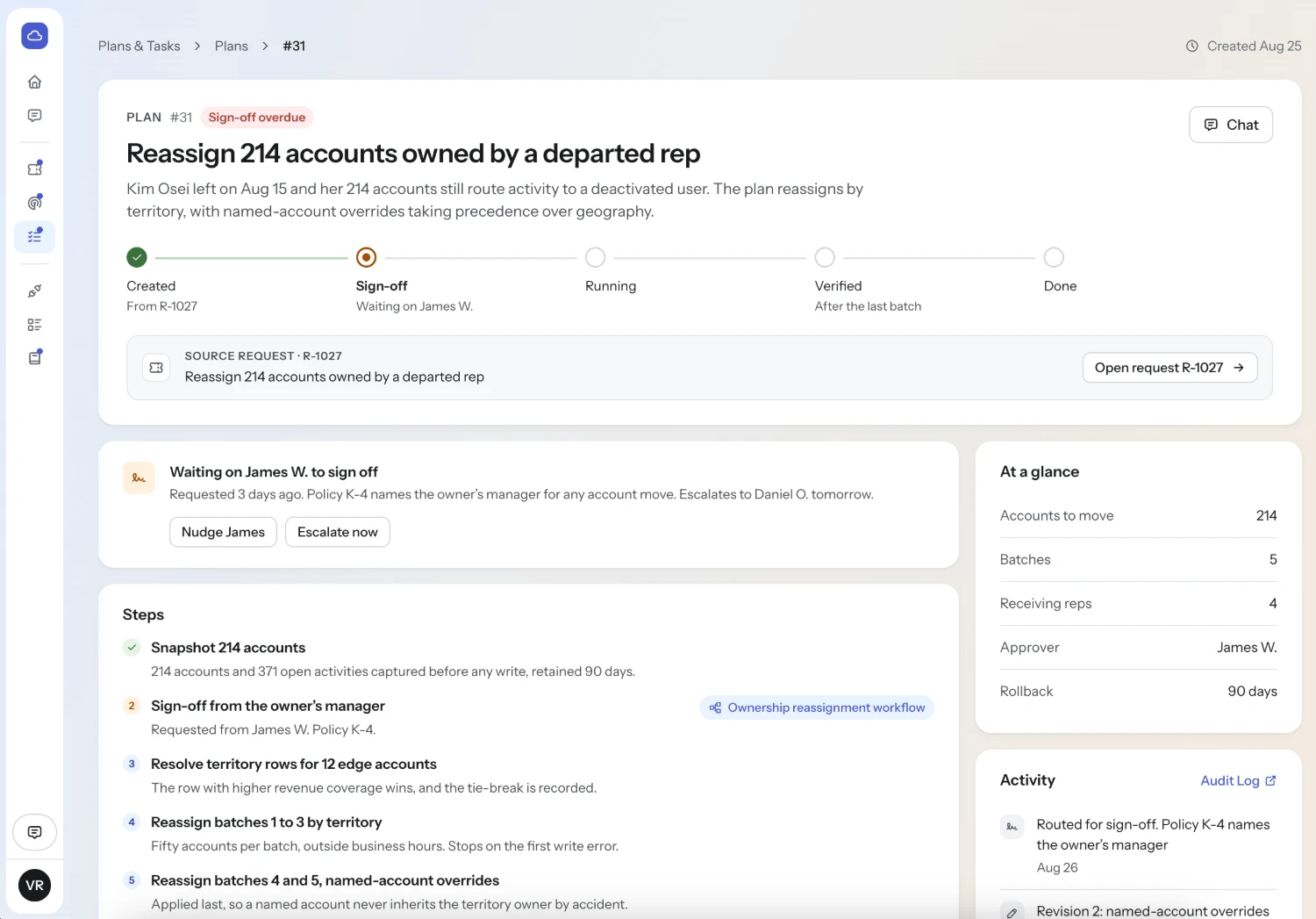1316x919 pixels.
Task: Click the source request ticket icon
Action: point(156,368)
